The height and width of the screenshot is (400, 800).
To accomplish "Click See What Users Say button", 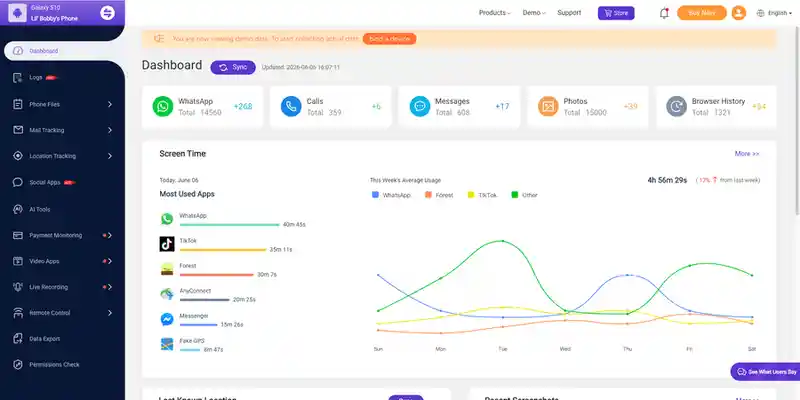I will click(765, 372).
